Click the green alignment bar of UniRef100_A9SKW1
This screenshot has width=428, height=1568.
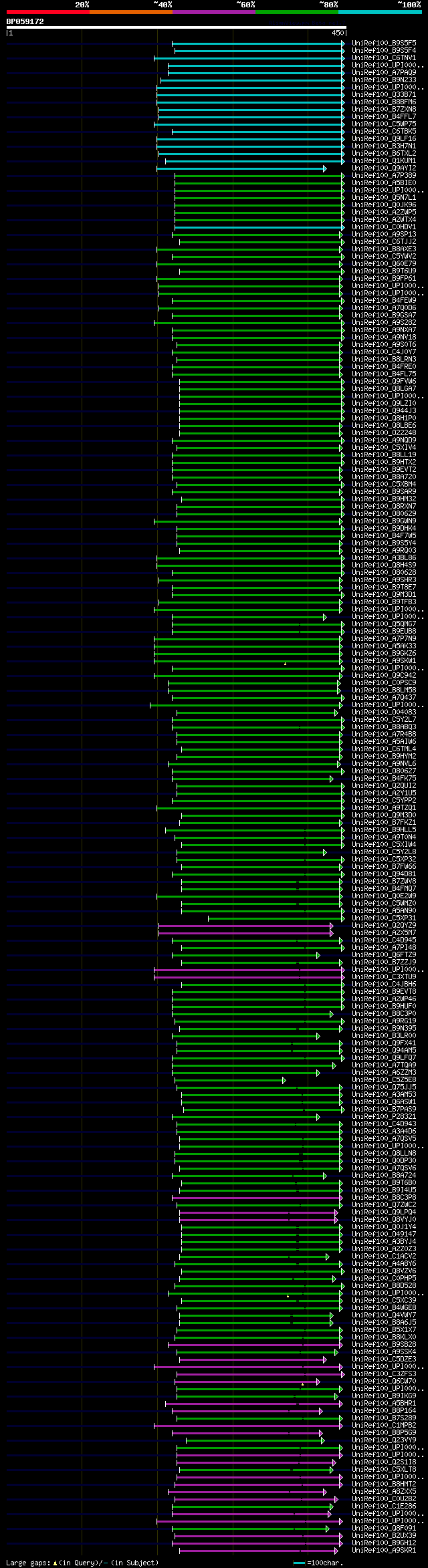point(249,661)
